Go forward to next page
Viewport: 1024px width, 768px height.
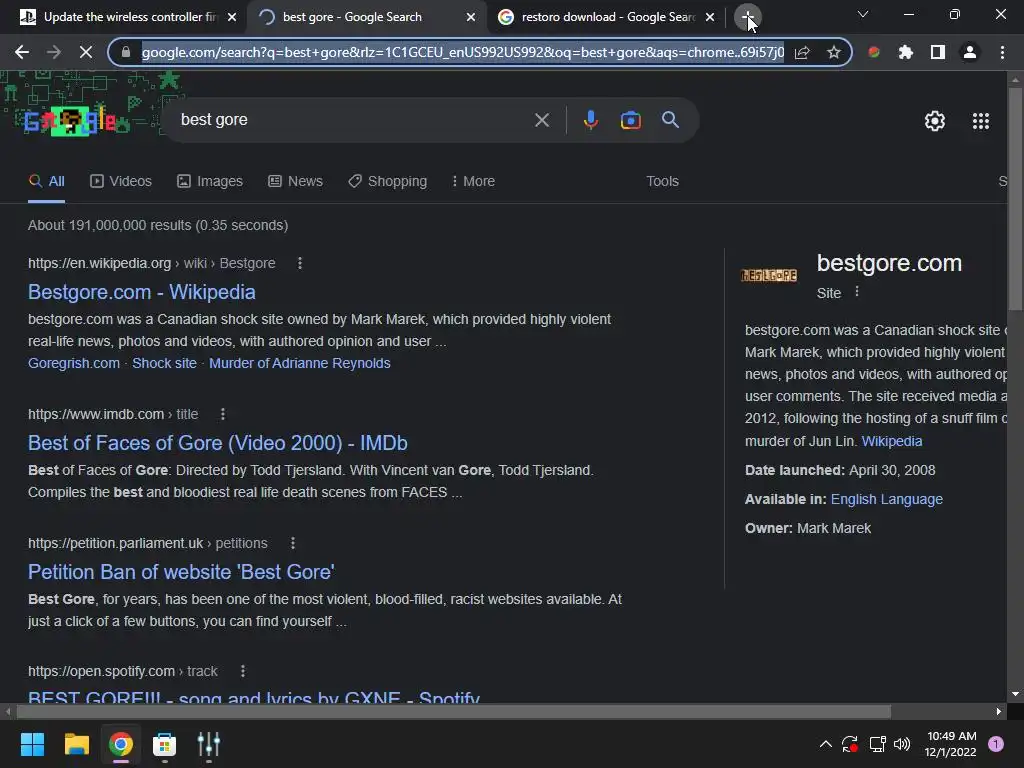click(54, 52)
